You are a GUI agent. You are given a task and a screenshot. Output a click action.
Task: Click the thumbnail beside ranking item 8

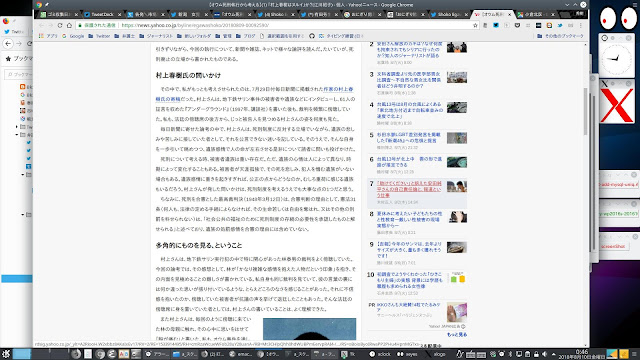click(x=458, y=217)
